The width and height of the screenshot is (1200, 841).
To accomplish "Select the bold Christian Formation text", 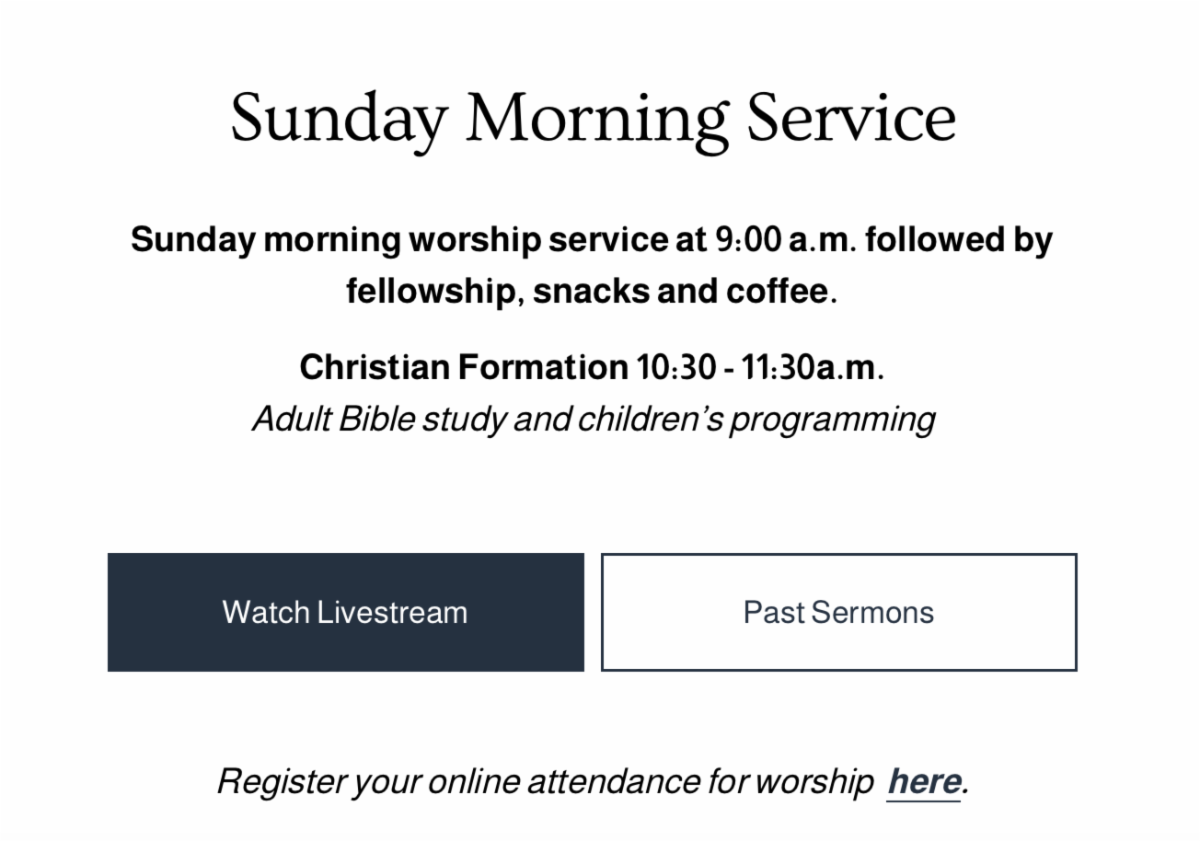I will (463, 367).
